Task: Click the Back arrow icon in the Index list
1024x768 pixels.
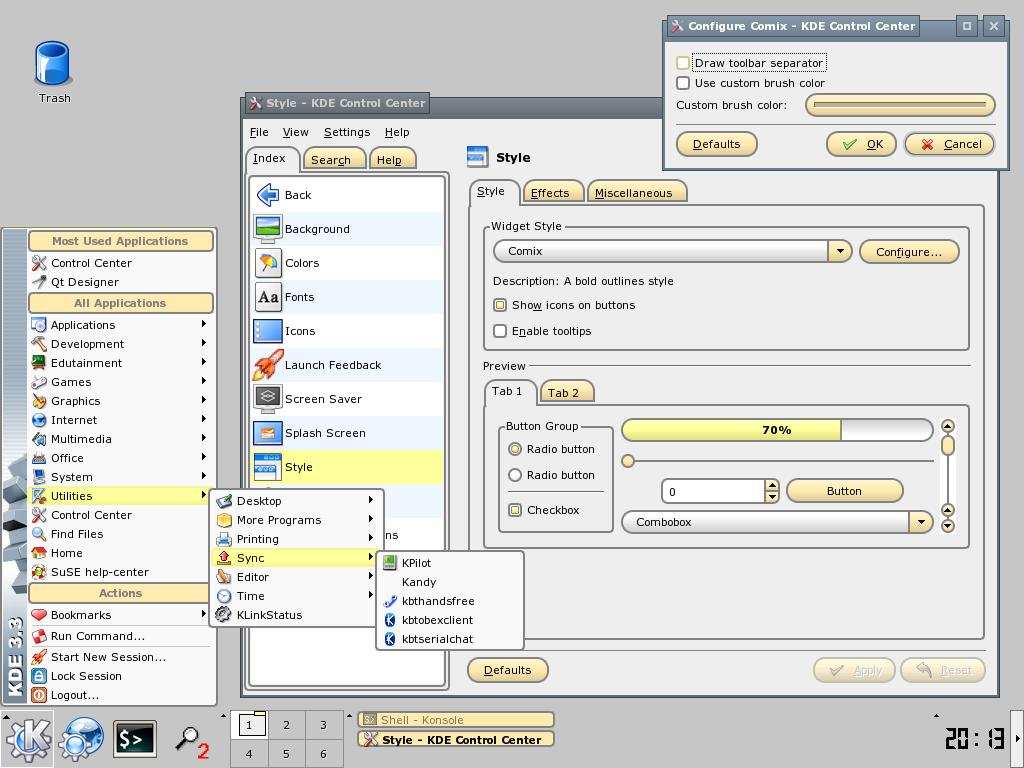Action: pos(268,195)
